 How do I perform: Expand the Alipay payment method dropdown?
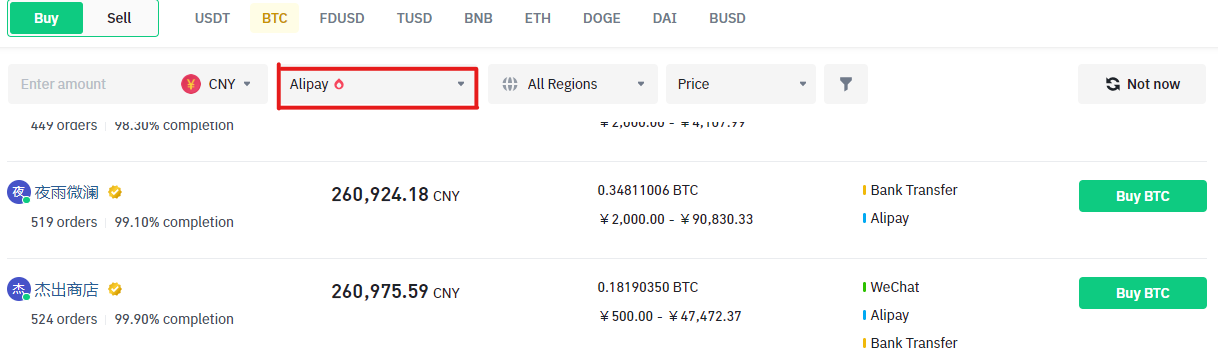pos(378,84)
